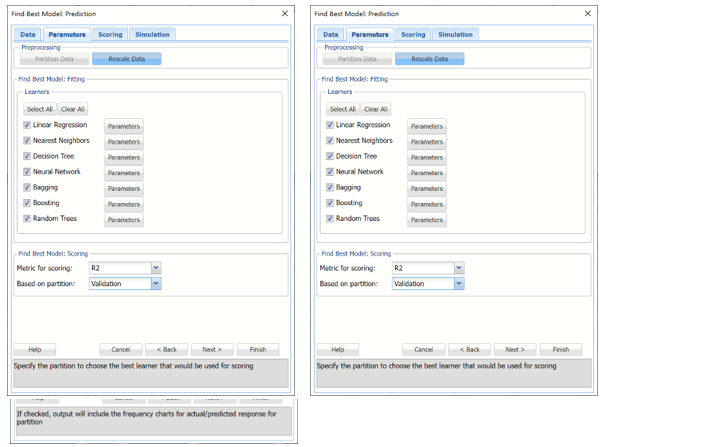Click Clear All in right dialog Learners

tap(374, 109)
